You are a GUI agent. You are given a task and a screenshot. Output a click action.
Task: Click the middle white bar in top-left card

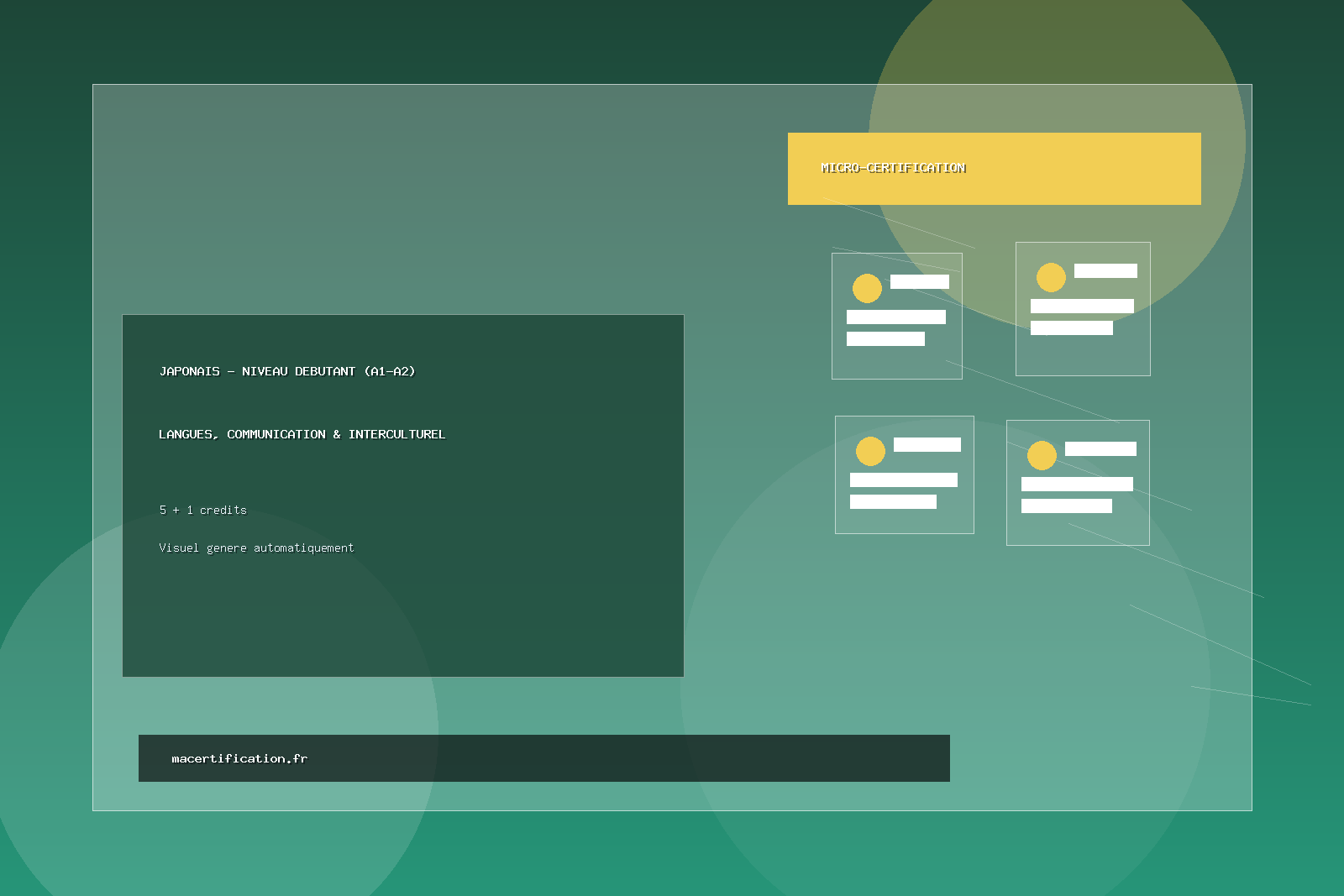click(x=895, y=317)
